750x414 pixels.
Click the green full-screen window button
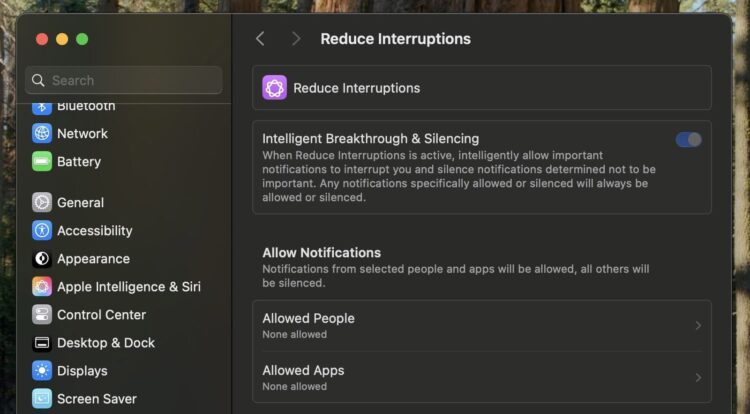pyautogui.click(x=82, y=39)
